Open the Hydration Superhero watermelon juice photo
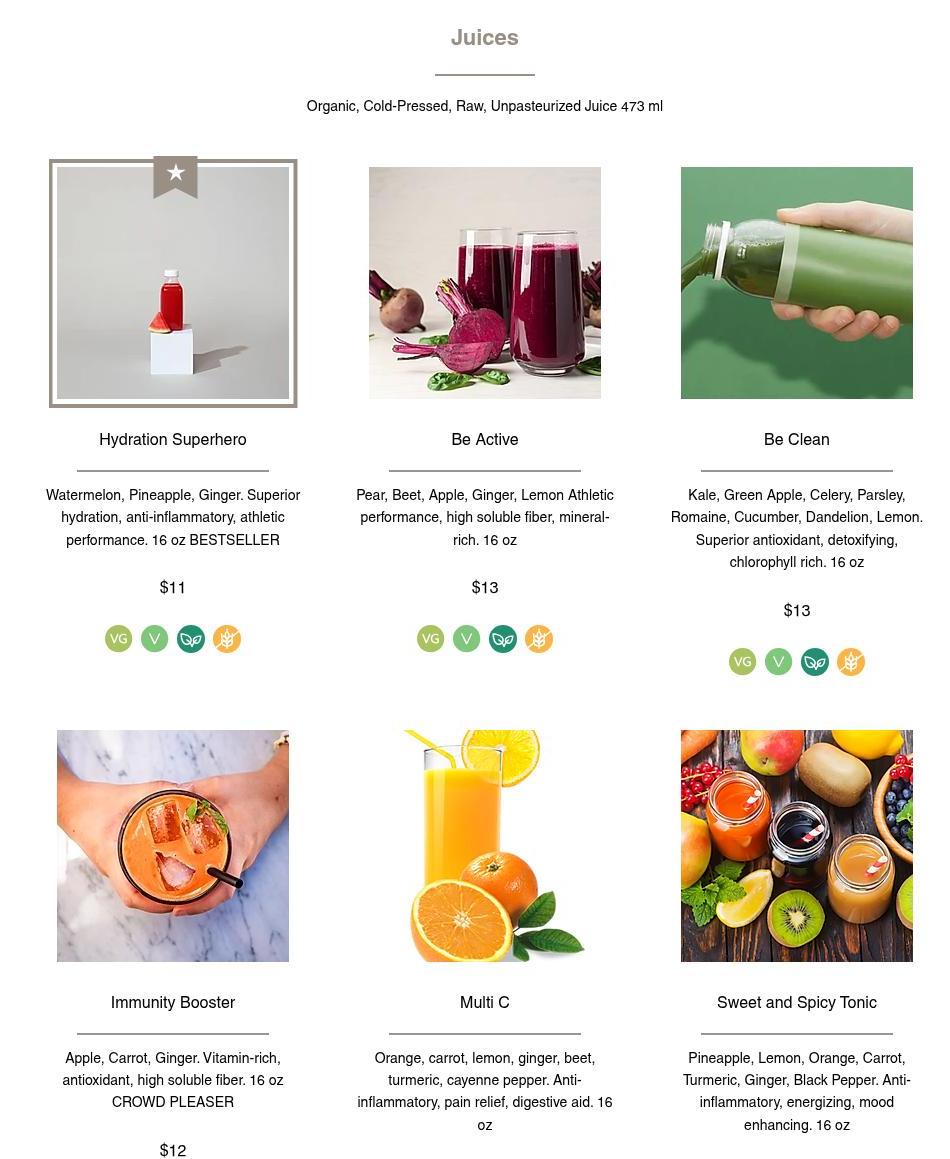This screenshot has height=1159, width=950. click(x=173, y=283)
